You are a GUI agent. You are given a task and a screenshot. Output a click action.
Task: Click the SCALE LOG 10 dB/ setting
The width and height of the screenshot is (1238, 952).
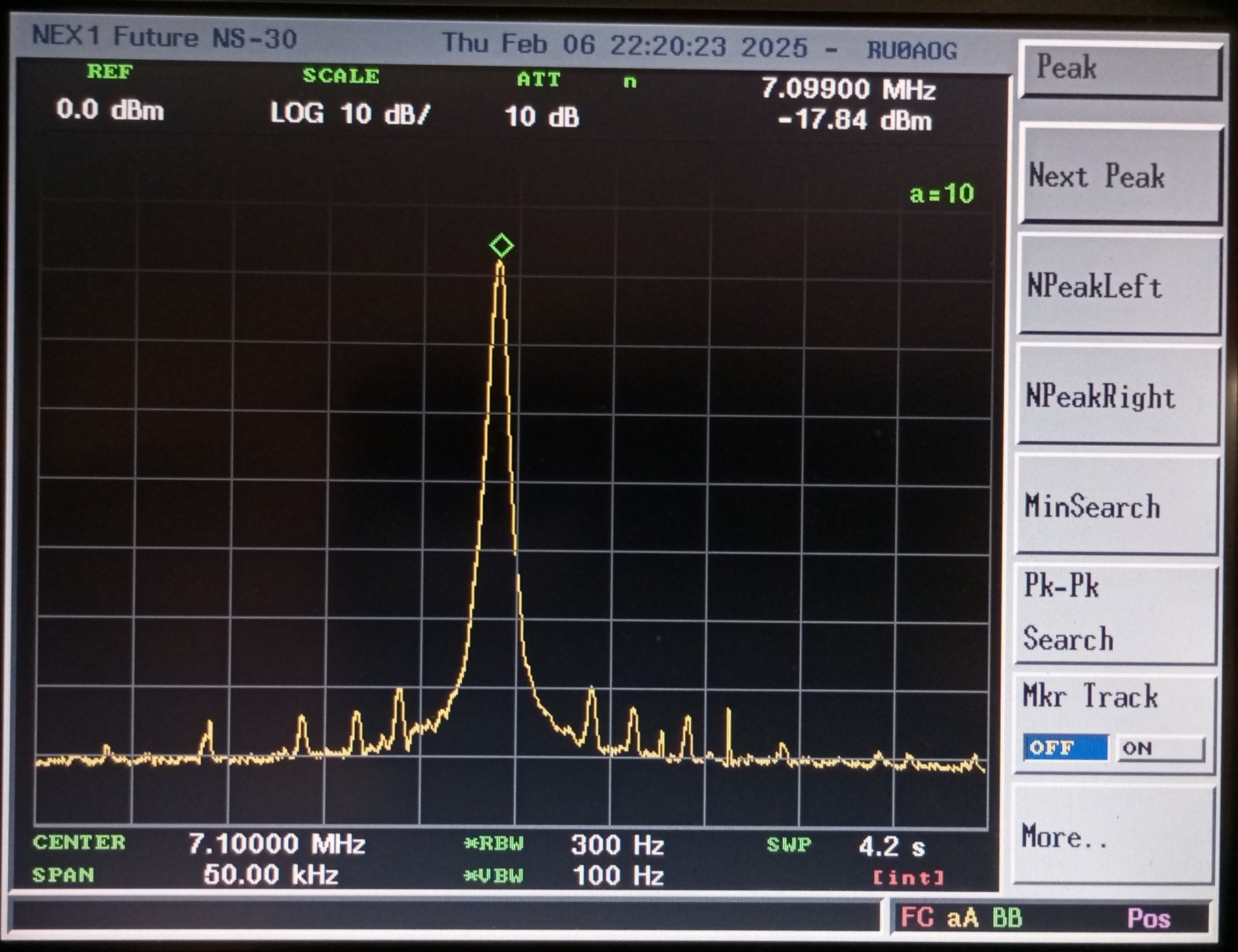(349, 113)
